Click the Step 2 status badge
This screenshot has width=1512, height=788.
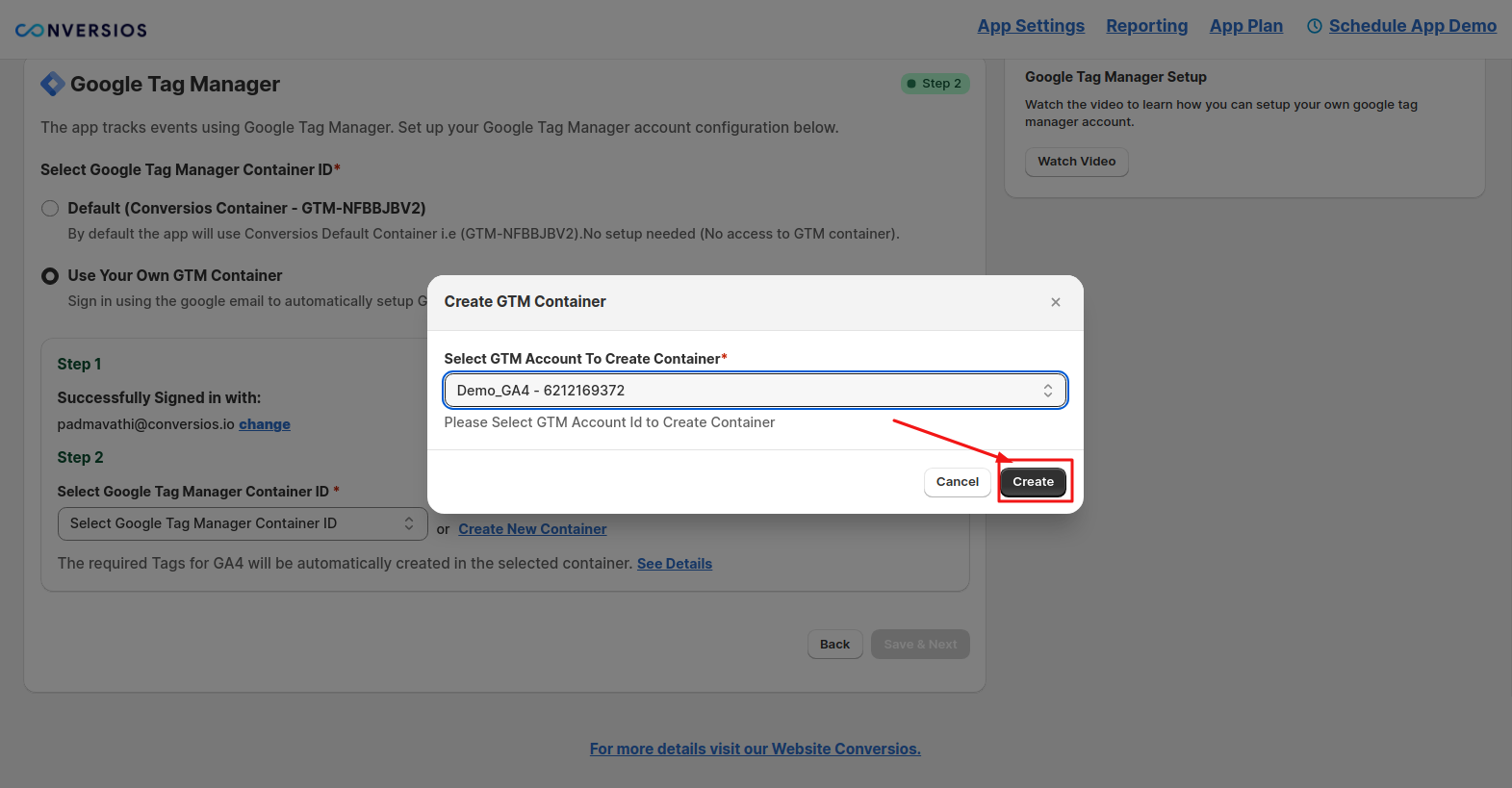pos(935,84)
